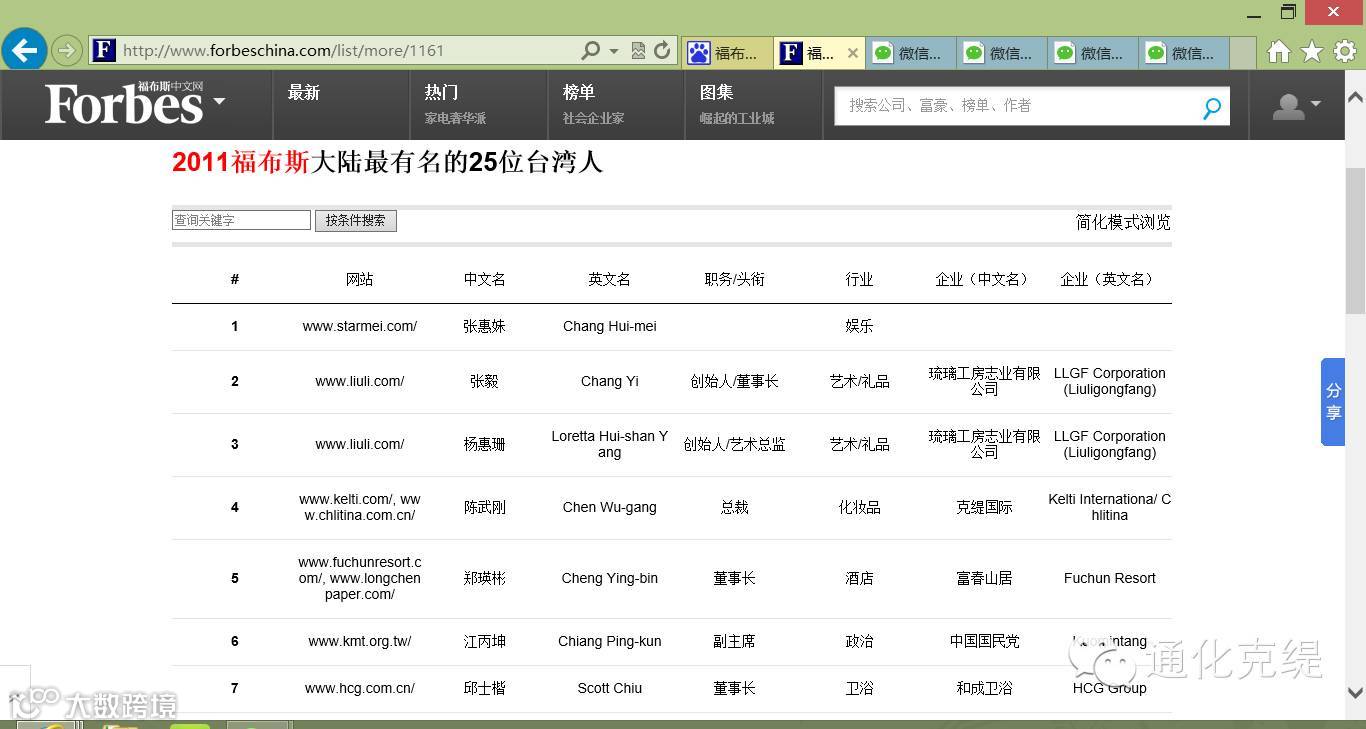This screenshot has width=1366, height=729.
Task: Click the scrollbar down arrow
Action: (1355, 692)
